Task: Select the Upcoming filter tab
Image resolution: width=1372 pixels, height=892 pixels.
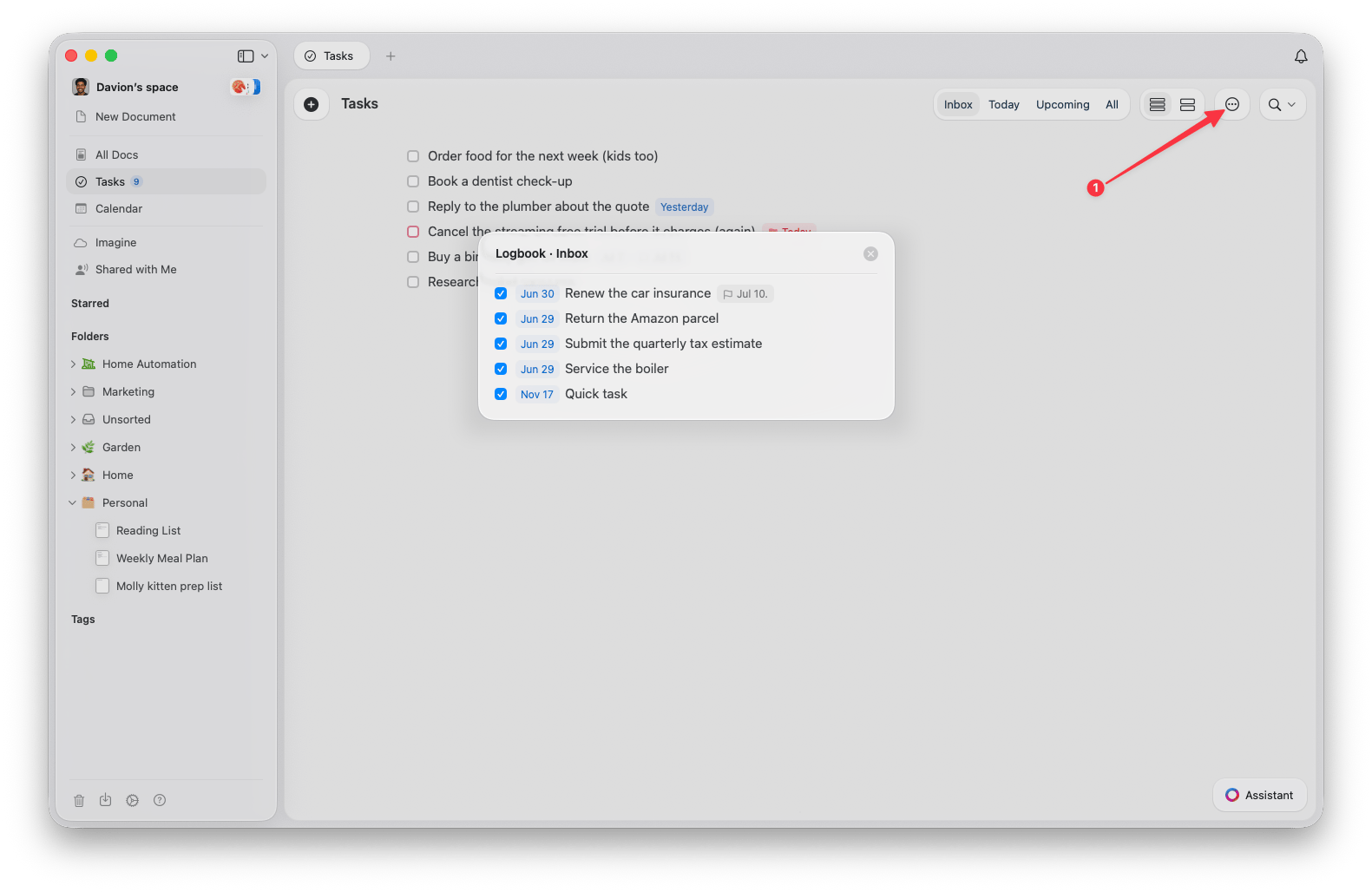Action: pos(1062,104)
